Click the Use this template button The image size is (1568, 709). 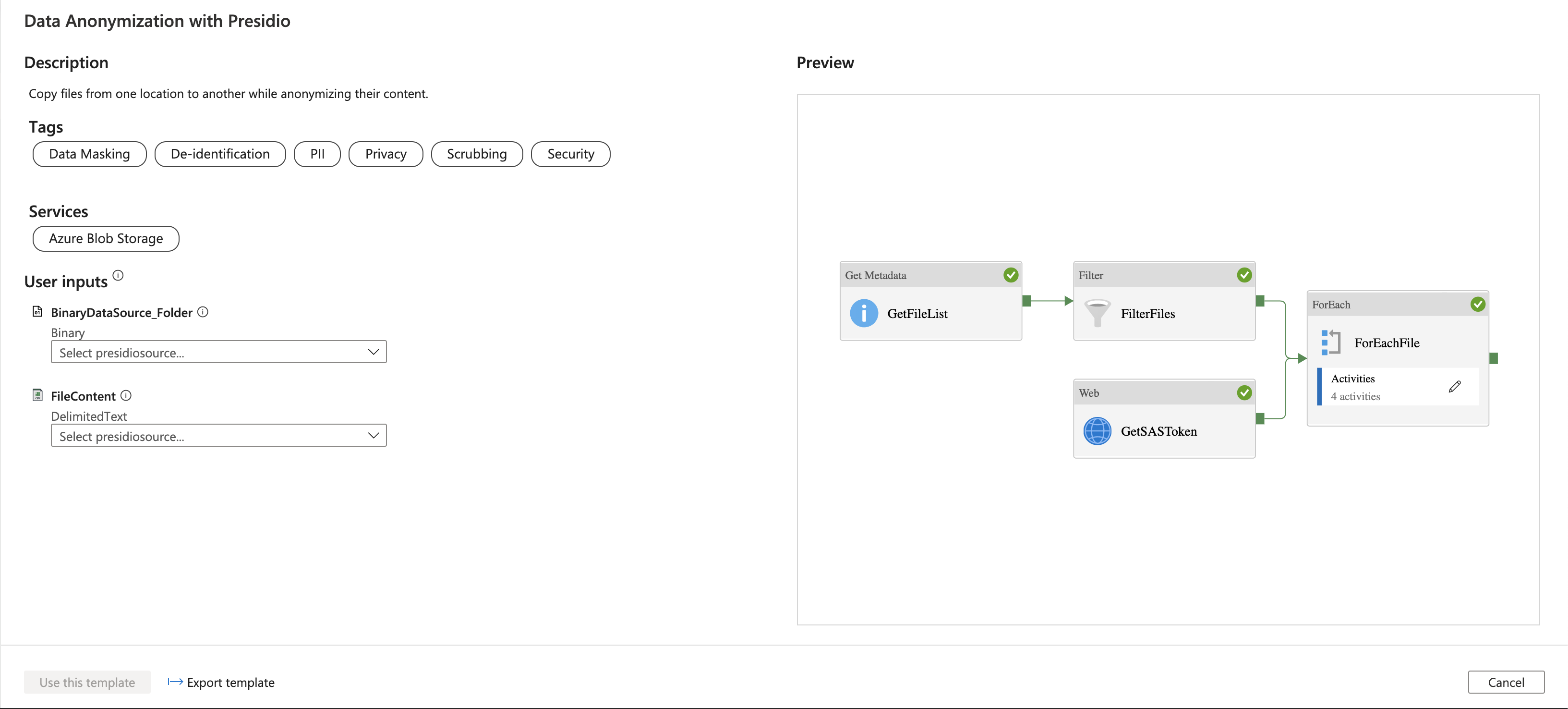(x=87, y=682)
